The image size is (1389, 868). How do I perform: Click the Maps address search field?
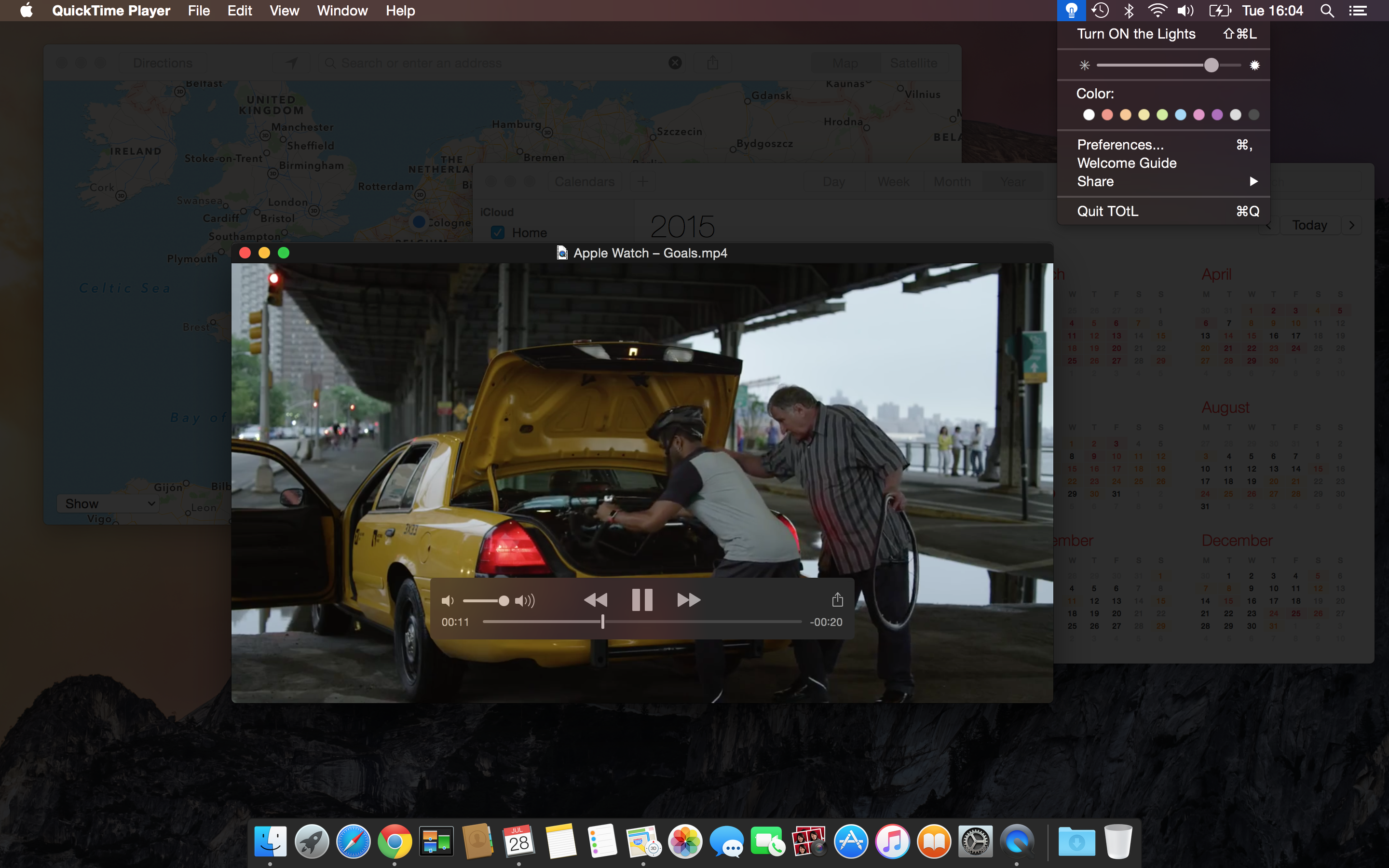[502, 63]
